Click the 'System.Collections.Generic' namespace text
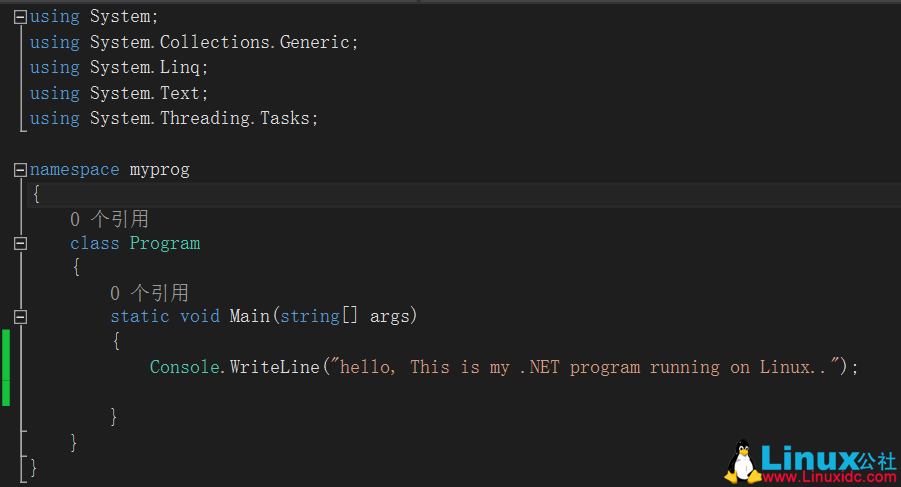 click(220, 42)
